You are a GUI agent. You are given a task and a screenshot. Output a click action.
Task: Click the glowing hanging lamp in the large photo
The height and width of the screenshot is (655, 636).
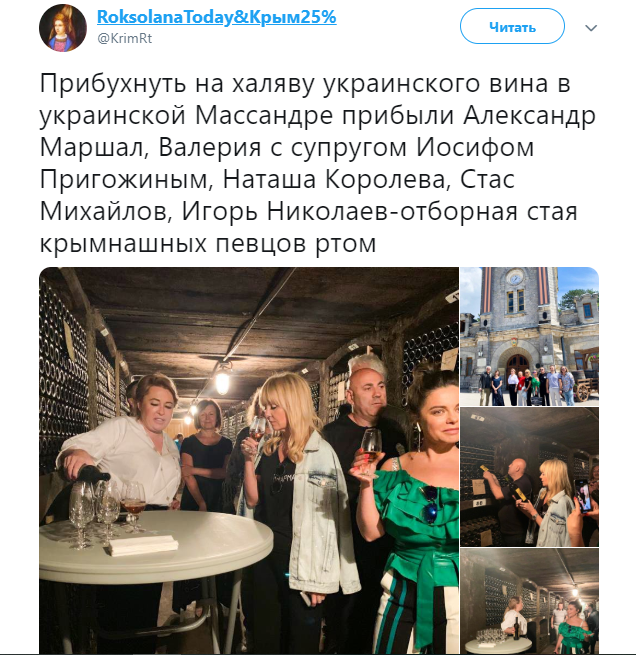[x=222, y=381]
